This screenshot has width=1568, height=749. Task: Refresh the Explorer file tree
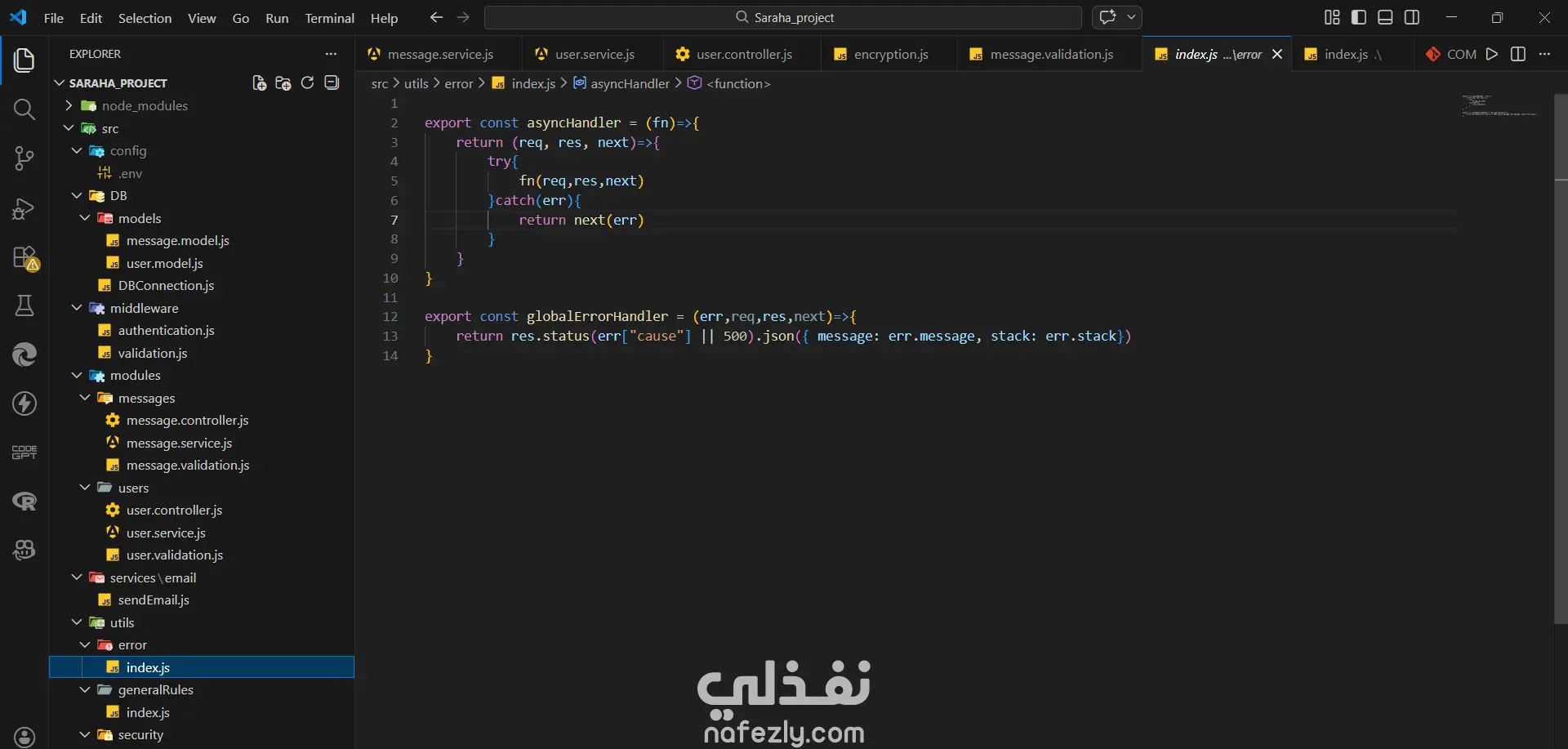point(307,82)
